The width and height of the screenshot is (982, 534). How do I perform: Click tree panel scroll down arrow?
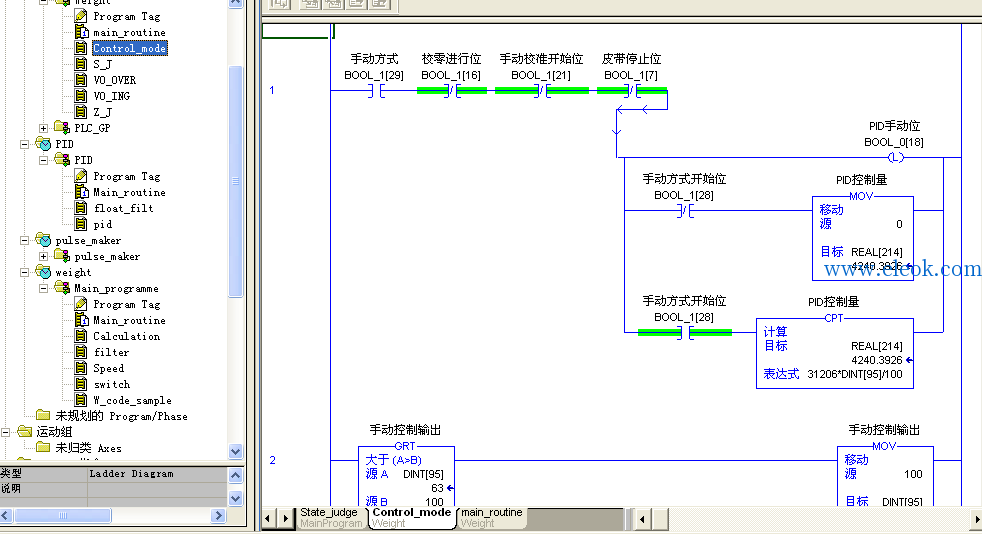[235, 451]
